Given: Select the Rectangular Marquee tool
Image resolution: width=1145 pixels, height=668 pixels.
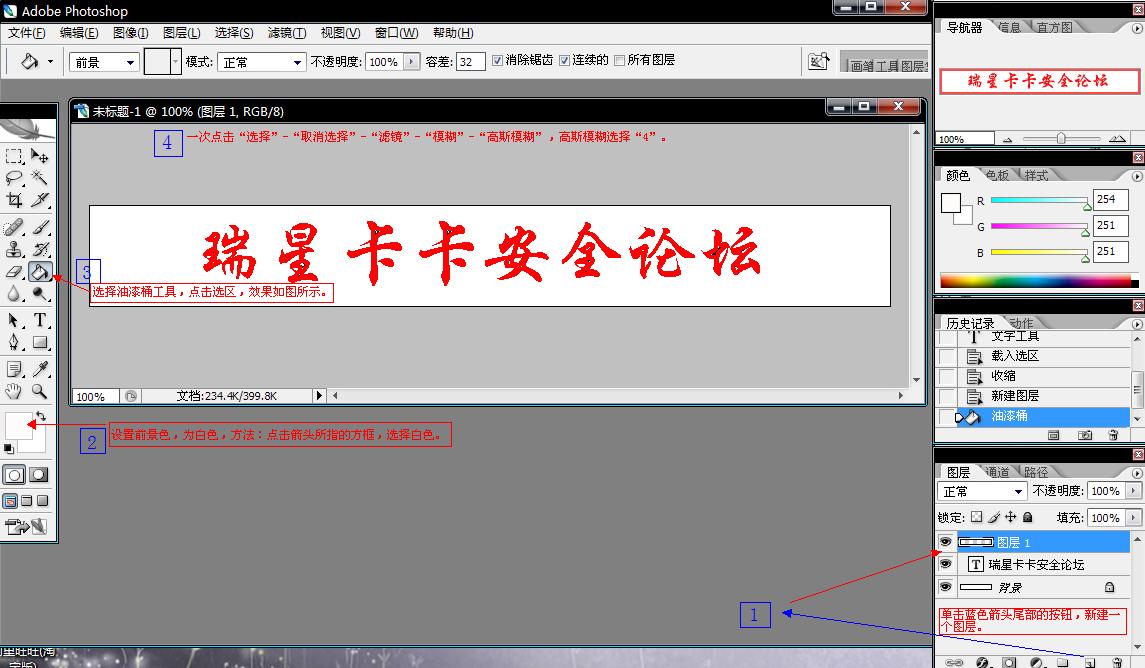Looking at the screenshot, I should click(x=14, y=156).
